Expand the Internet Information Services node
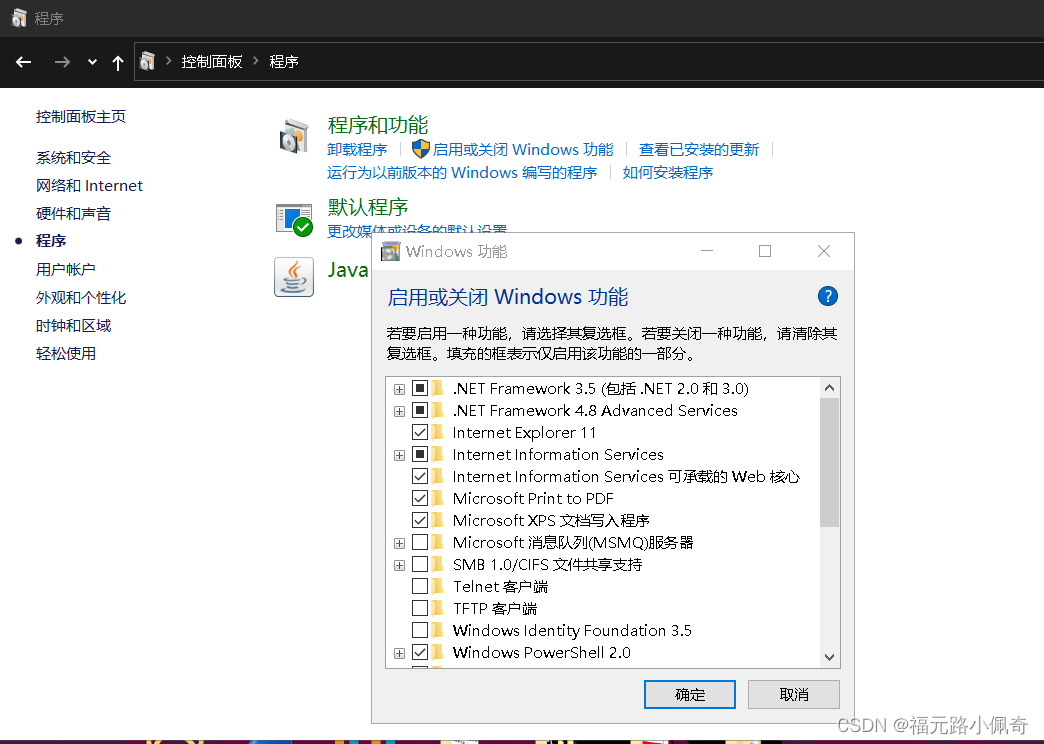This screenshot has height=744, width=1044. pyautogui.click(x=399, y=454)
